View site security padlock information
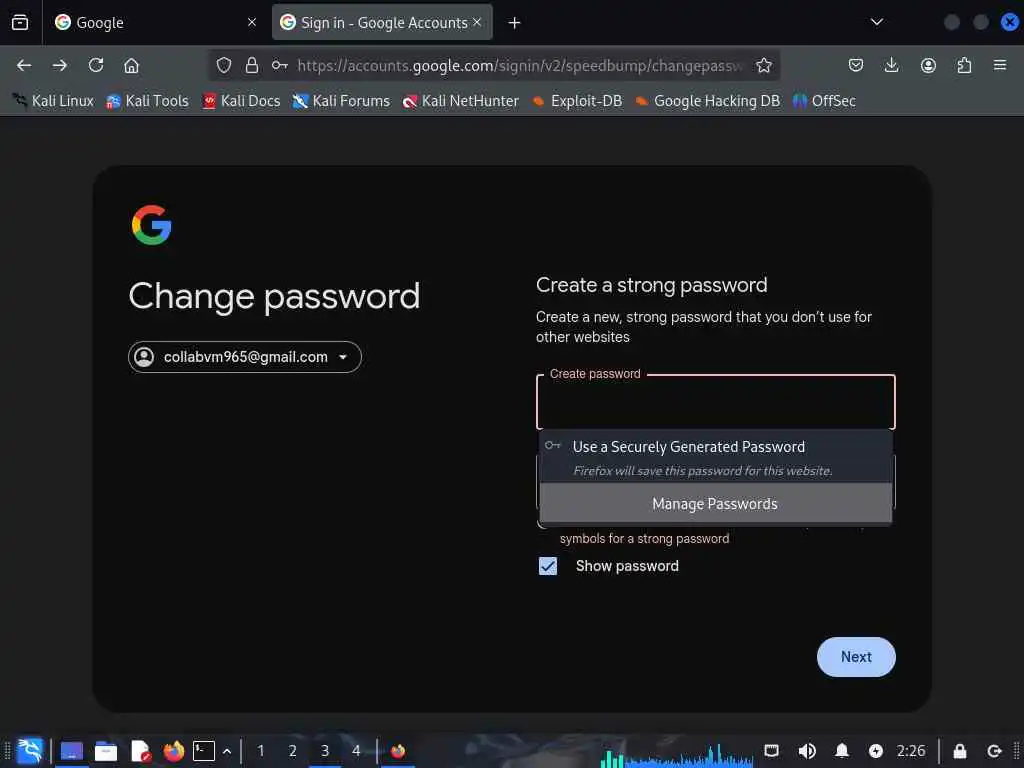The width and height of the screenshot is (1024, 768). [251, 65]
